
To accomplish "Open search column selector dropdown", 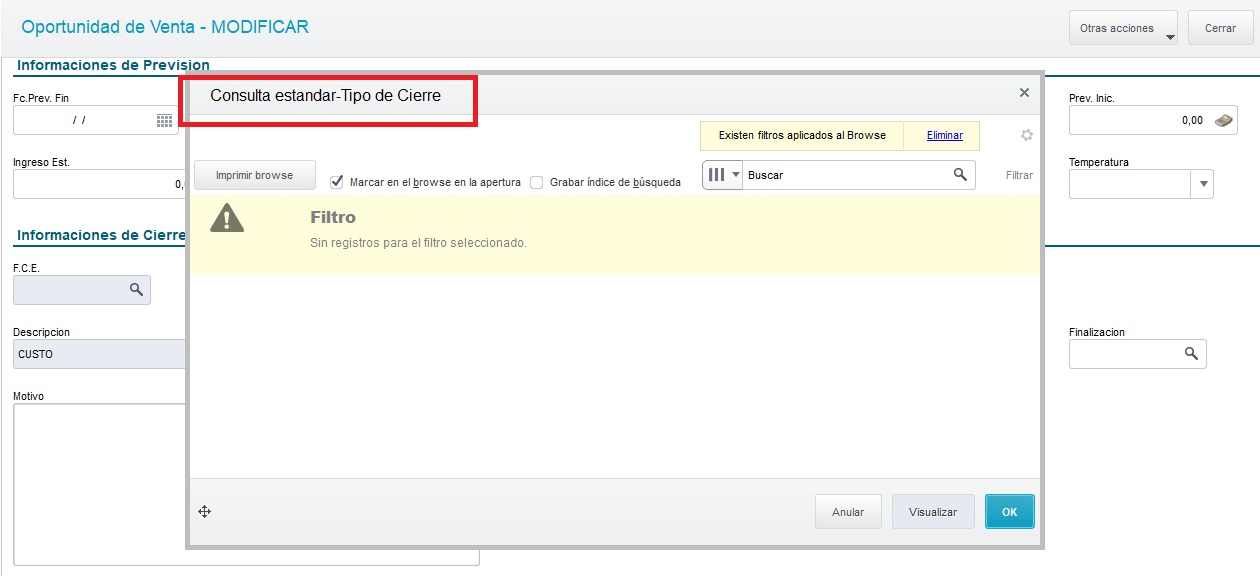I will point(723,175).
